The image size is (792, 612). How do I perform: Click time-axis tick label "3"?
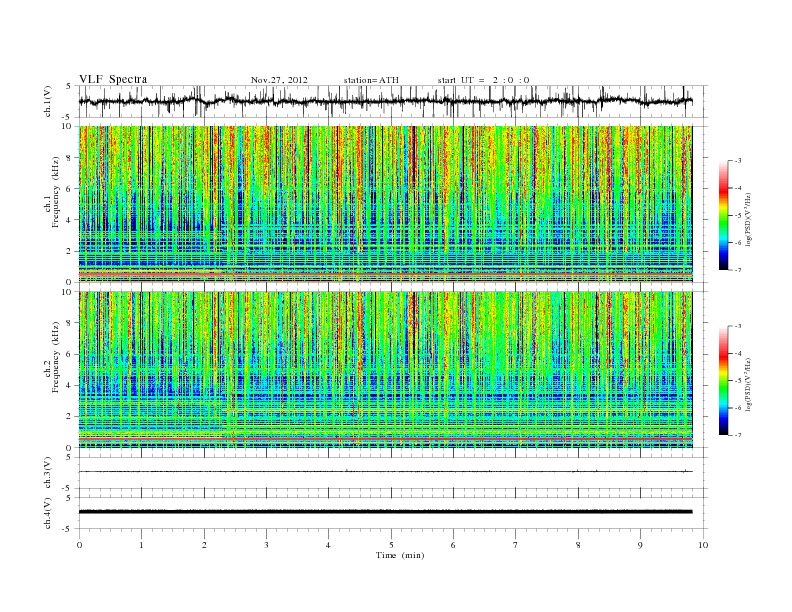pos(266,545)
